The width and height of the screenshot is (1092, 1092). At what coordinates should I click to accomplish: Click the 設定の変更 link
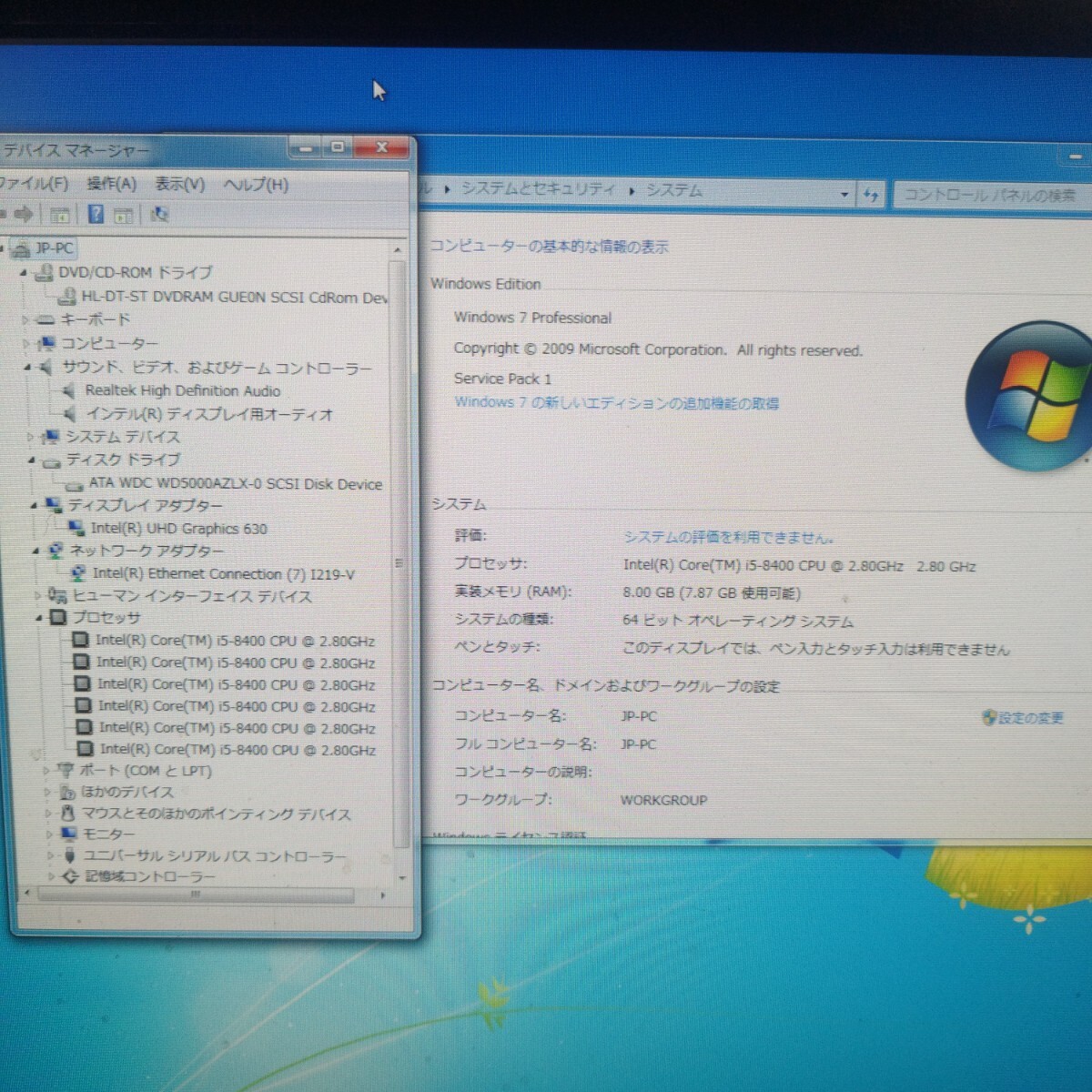pos(1031,718)
